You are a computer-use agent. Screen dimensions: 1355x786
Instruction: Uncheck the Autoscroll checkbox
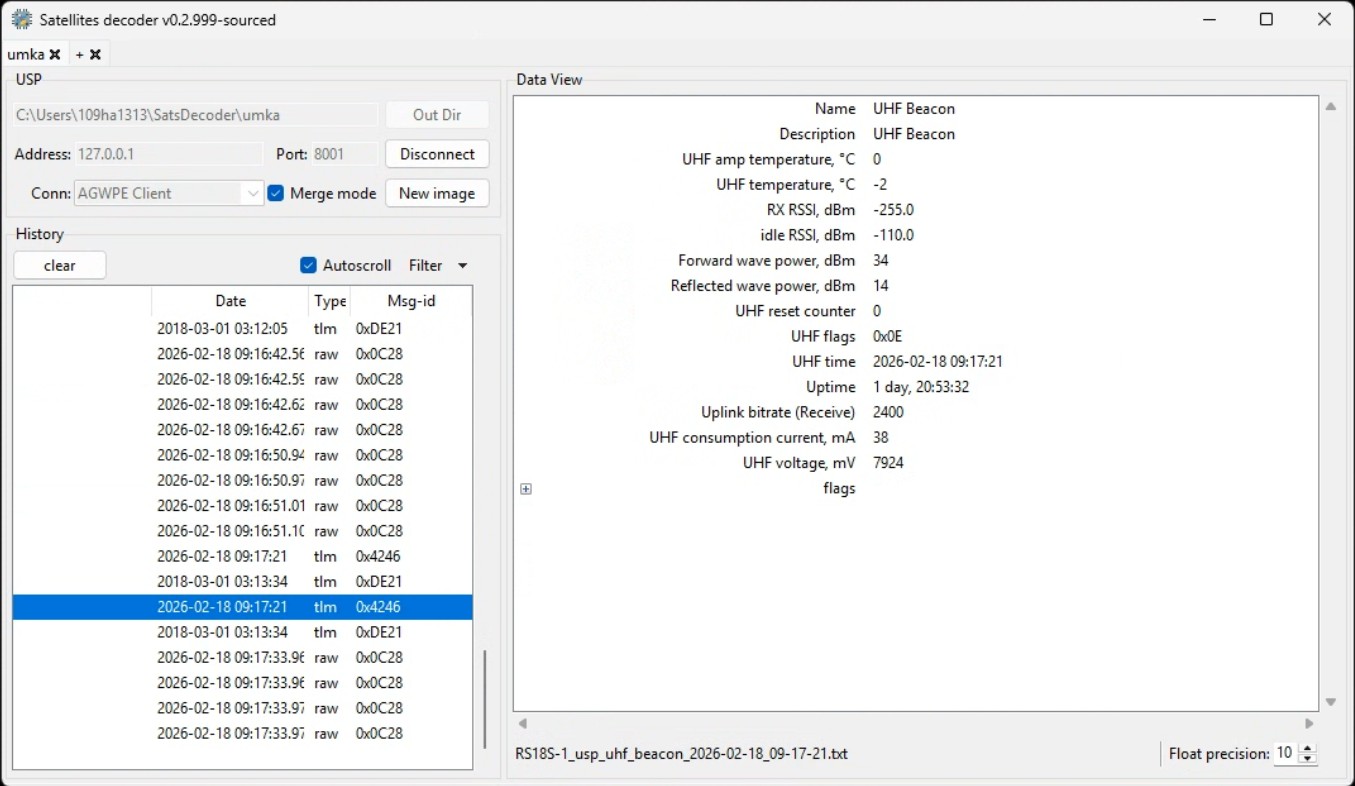[309, 265]
